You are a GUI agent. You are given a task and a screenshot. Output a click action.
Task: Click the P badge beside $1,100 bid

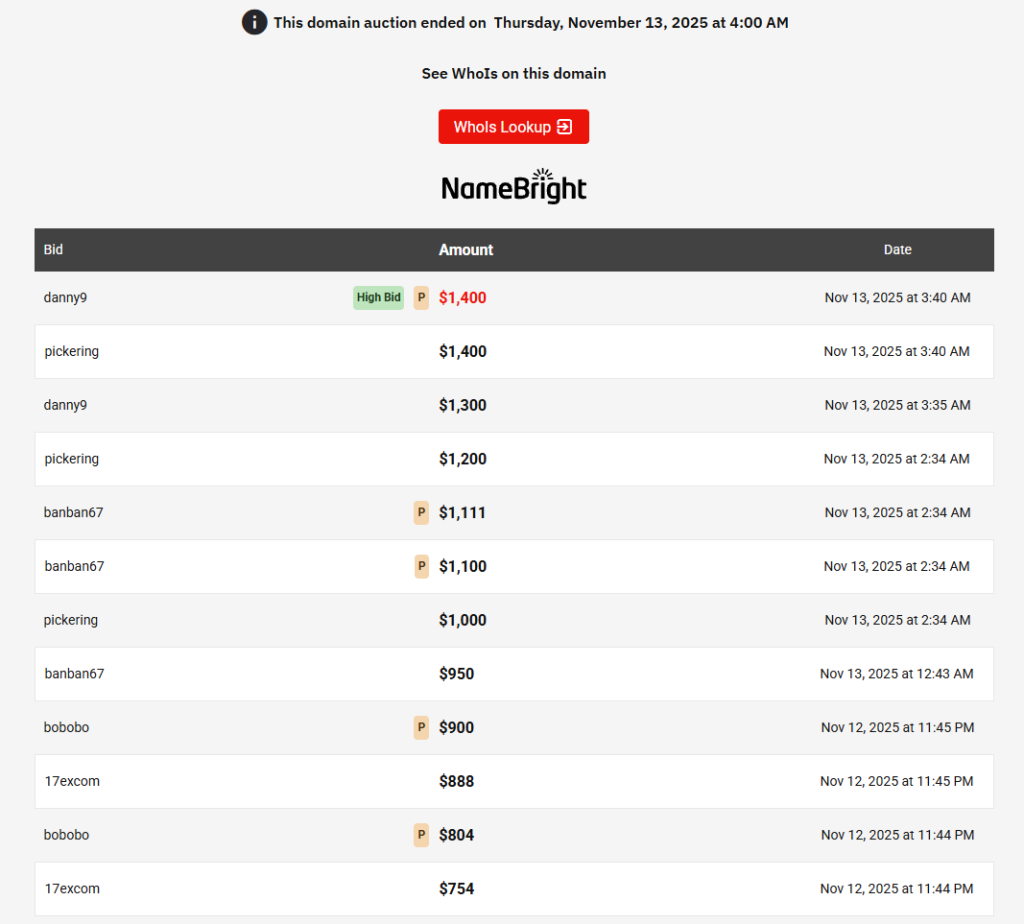pyautogui.click(x=421, y=566)
